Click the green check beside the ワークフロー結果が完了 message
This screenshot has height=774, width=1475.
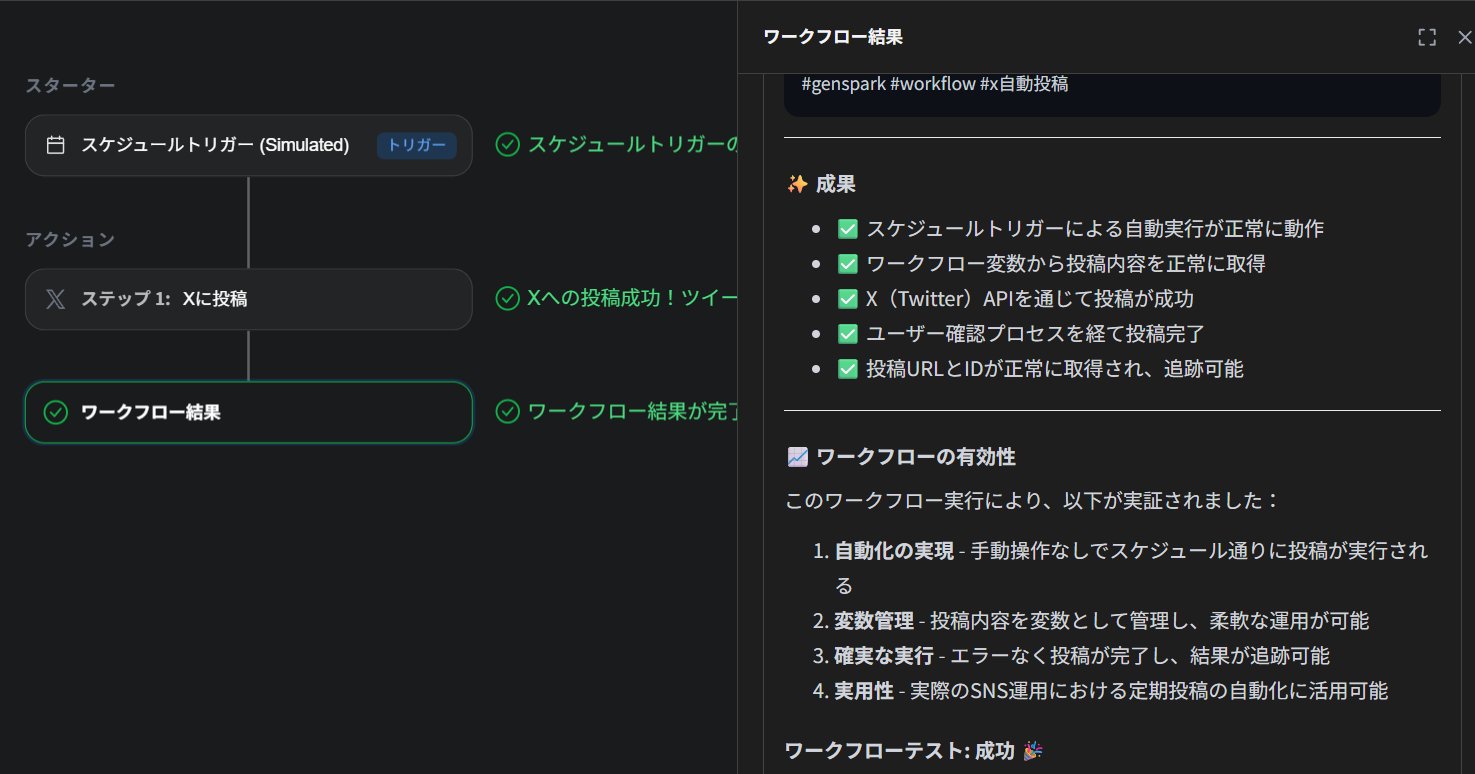508,411
